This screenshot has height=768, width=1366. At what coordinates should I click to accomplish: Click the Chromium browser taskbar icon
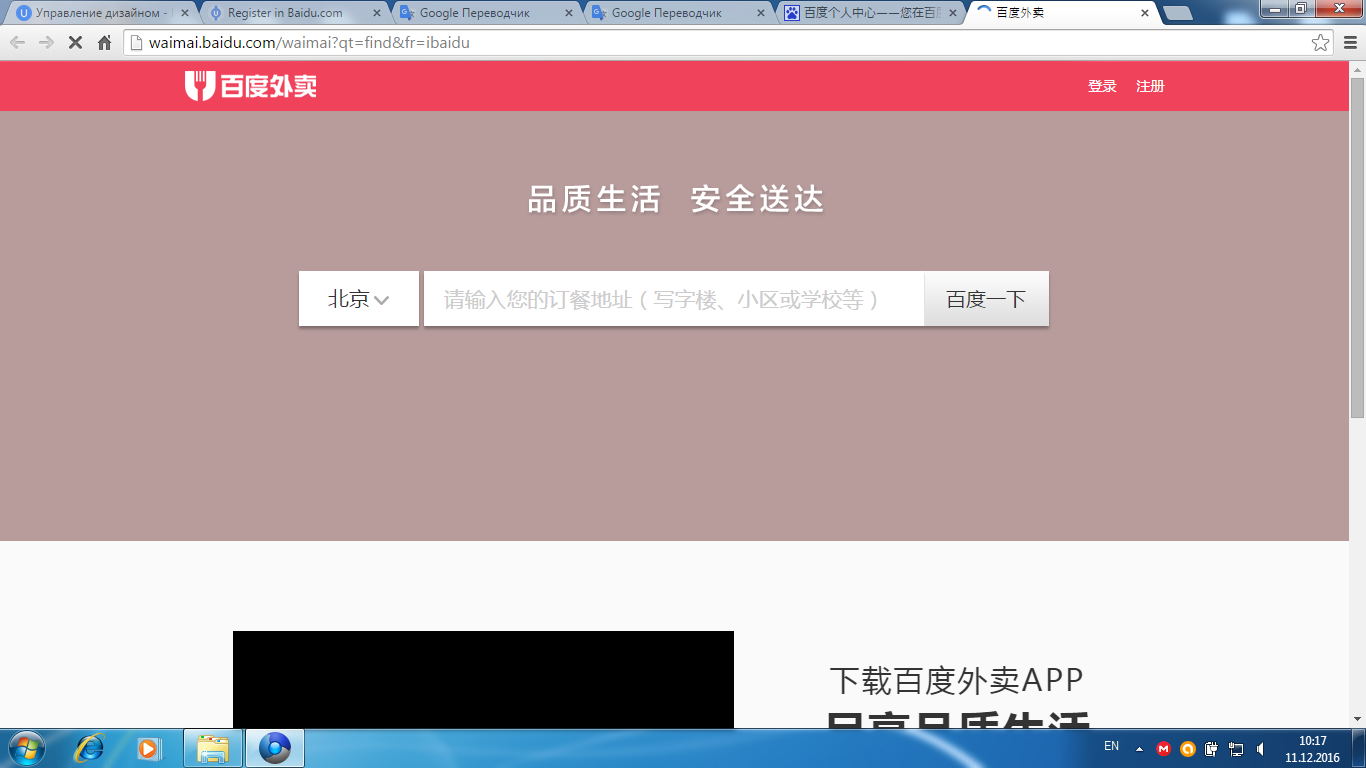pos(274,748)
